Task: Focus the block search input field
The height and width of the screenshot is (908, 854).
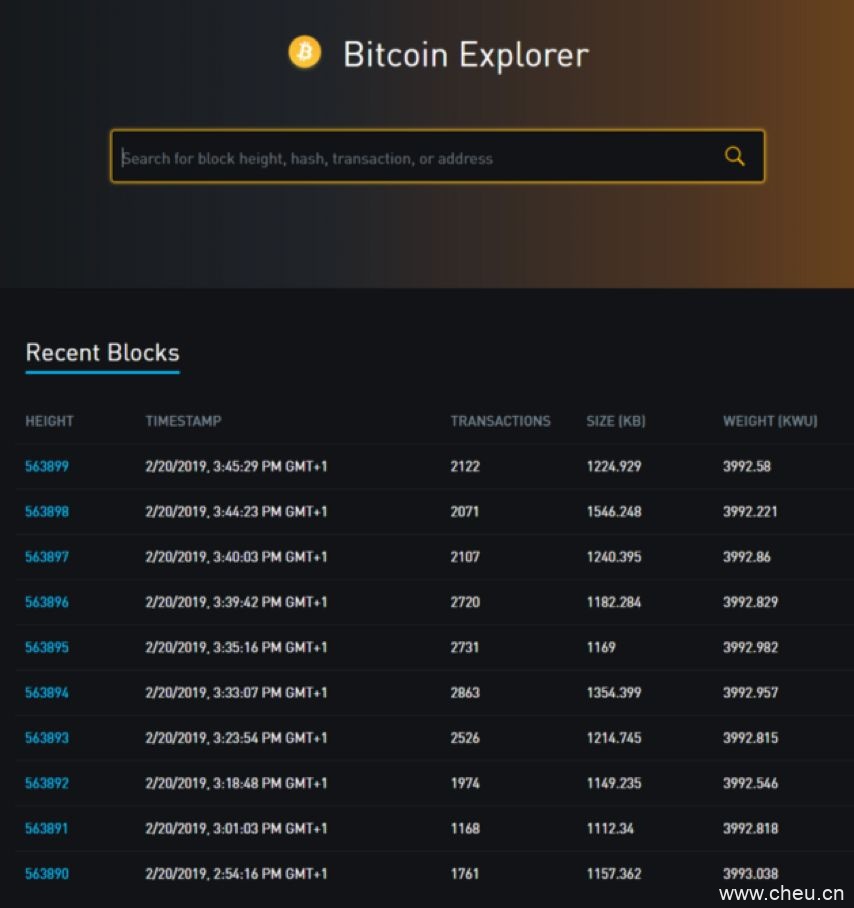Action: coord(410,157)
